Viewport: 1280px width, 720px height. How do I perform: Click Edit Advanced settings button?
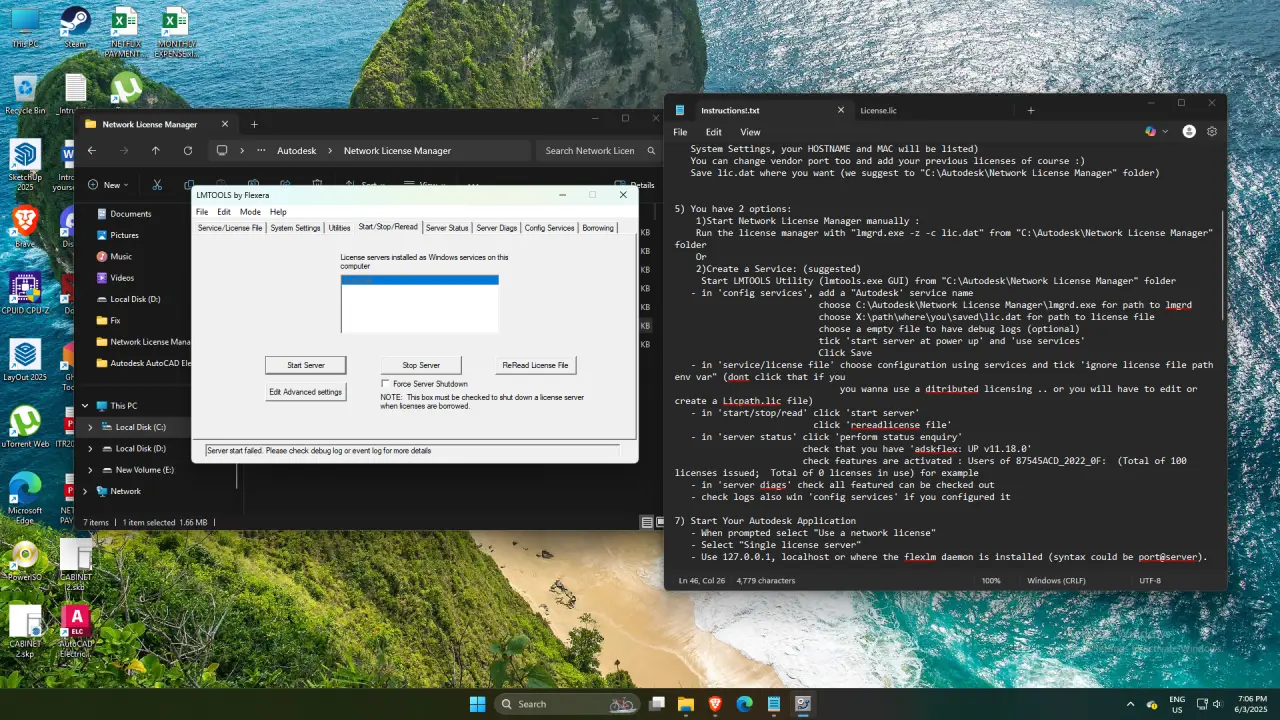(x=306, y=392)
